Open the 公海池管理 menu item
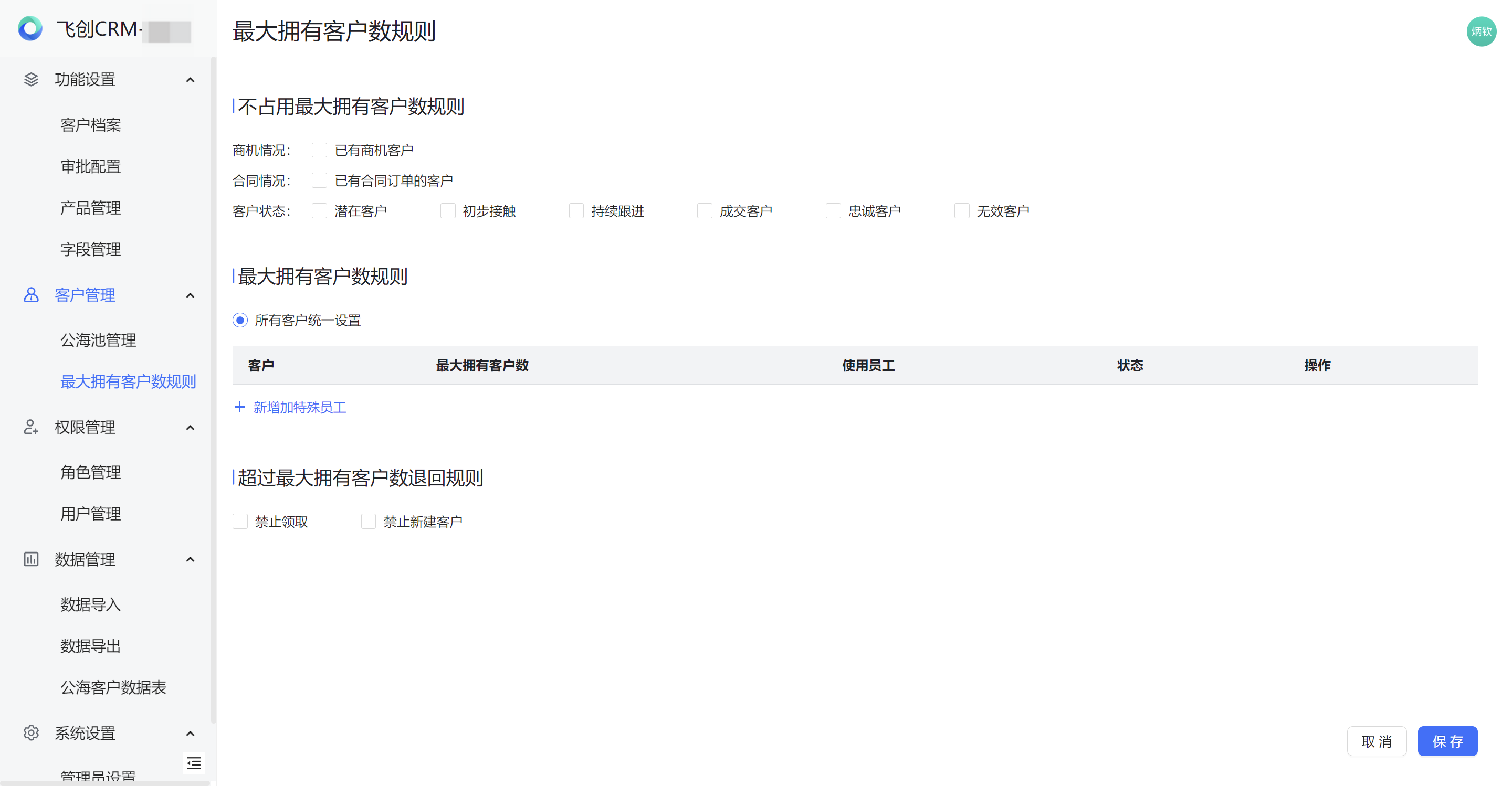Image resolution: width=1512 pixels, height=786 pixels. [98, 340]
